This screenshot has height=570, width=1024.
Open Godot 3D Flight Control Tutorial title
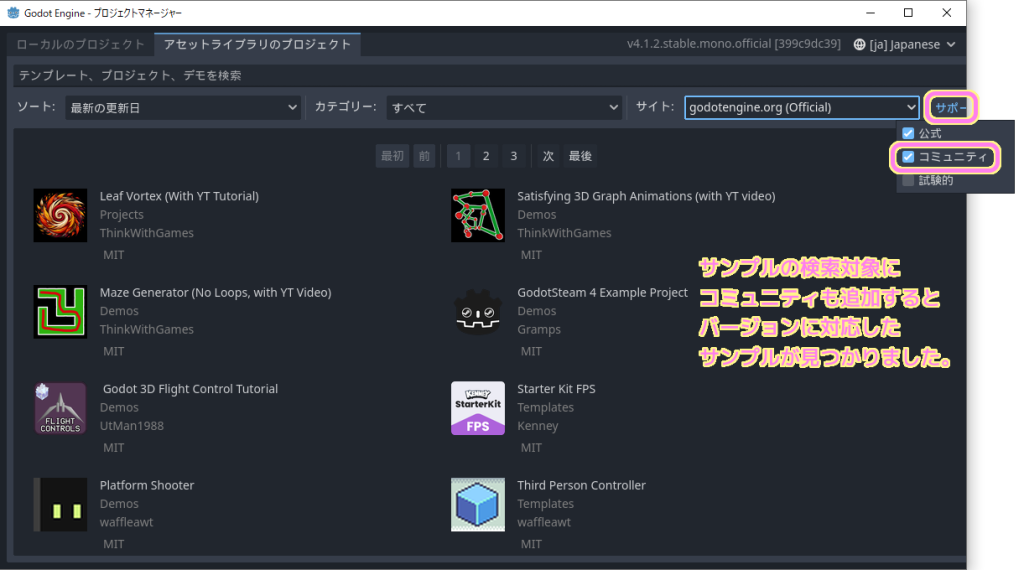(190, 388)
